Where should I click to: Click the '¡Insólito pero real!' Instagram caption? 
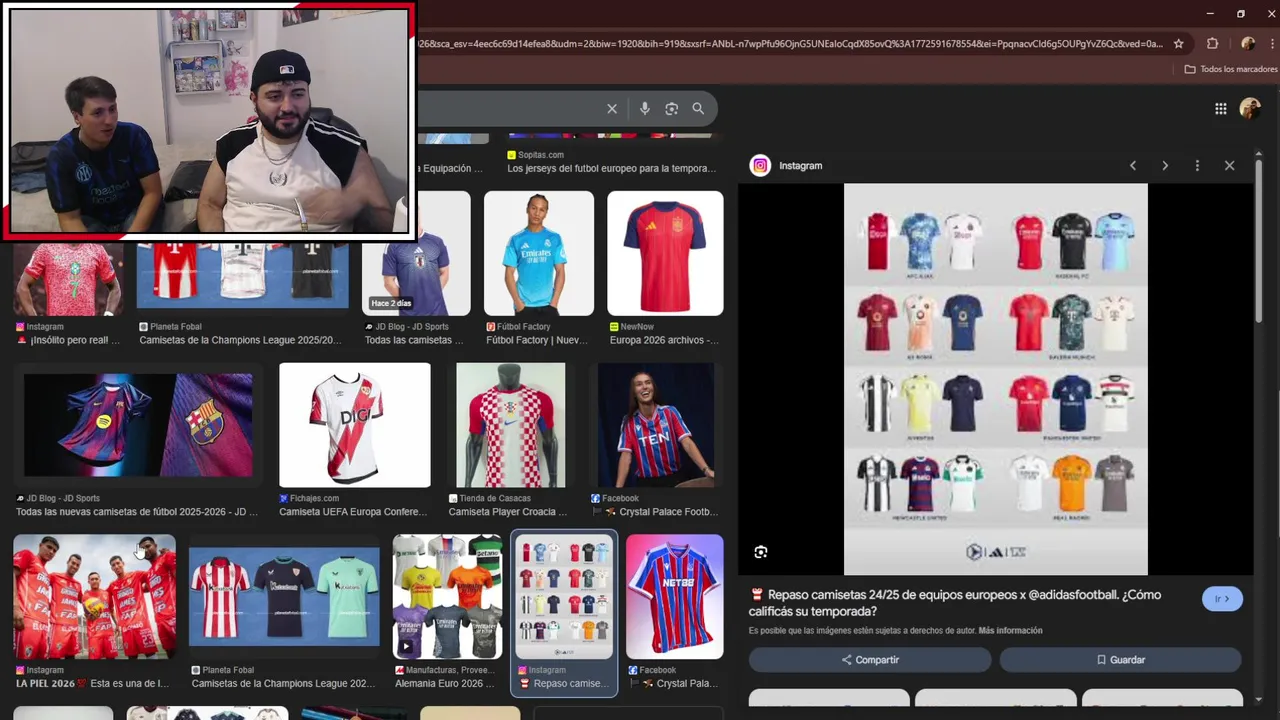tap(68, 340)
